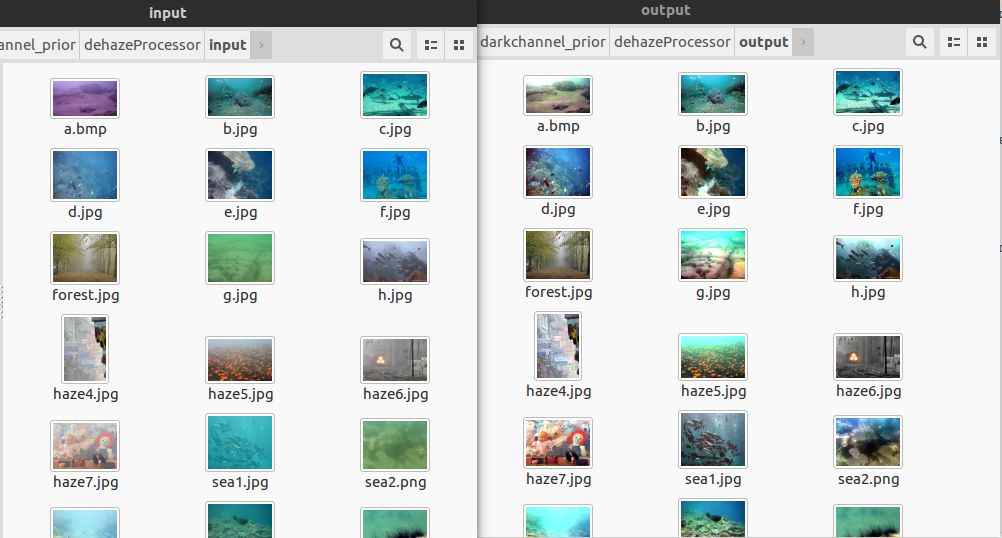The image size is (1002, 538).
Task: Select sea1.jpg thumbnail in input window
Action: coord(240,442)
